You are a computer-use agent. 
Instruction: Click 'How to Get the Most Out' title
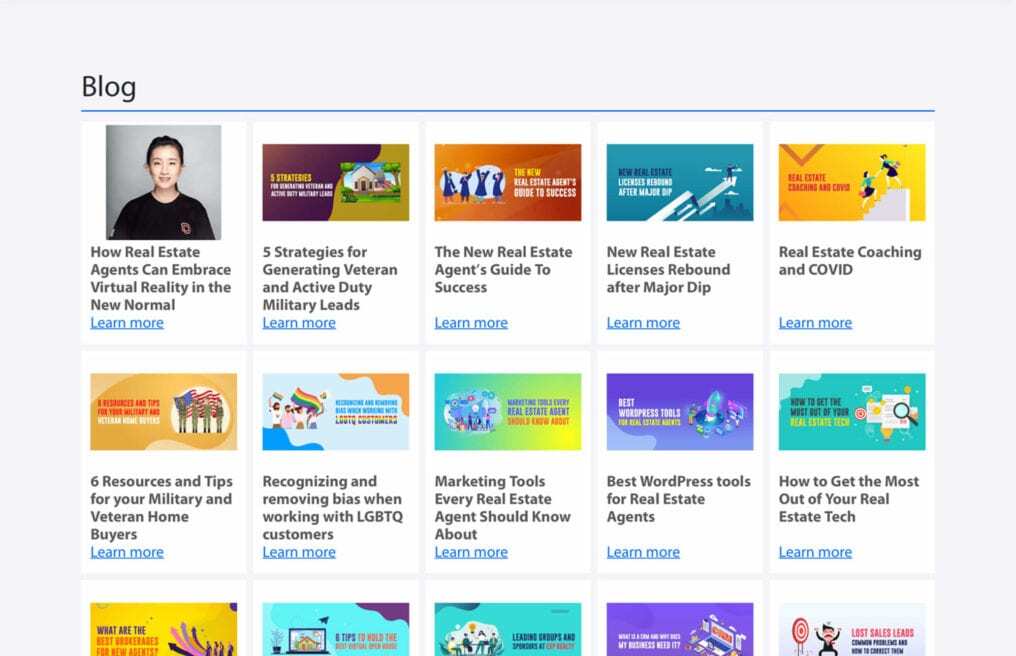click(848, 499)
